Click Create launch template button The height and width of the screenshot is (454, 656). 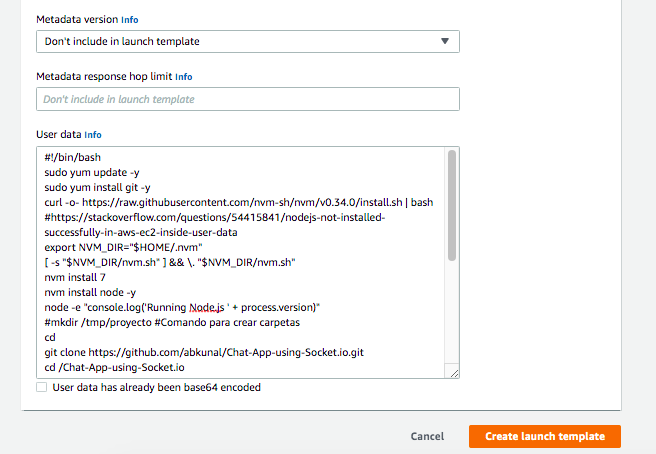coord(544,436)
